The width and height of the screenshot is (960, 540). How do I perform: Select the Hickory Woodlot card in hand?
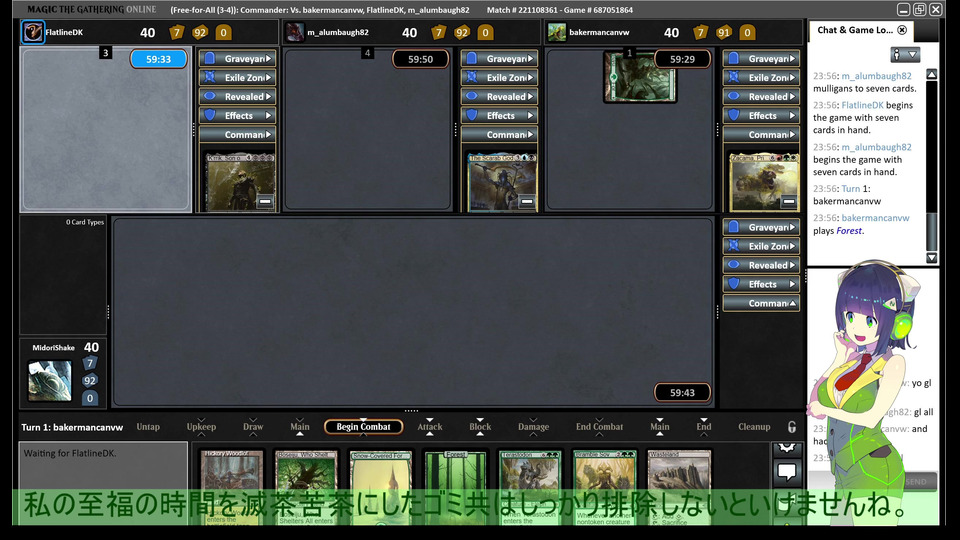tap(231, 487)
